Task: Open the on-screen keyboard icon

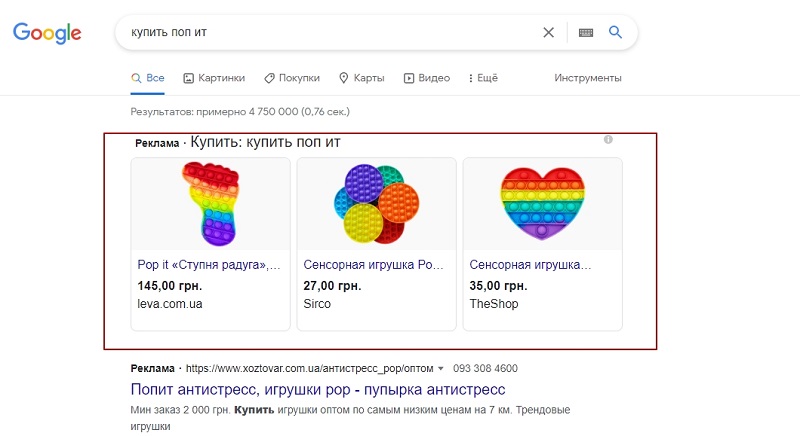Action: click(586, 33)
